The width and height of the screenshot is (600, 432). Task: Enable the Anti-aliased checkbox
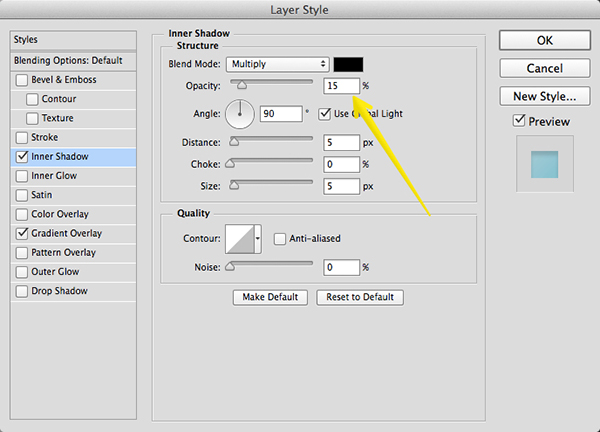click(280, 238)
